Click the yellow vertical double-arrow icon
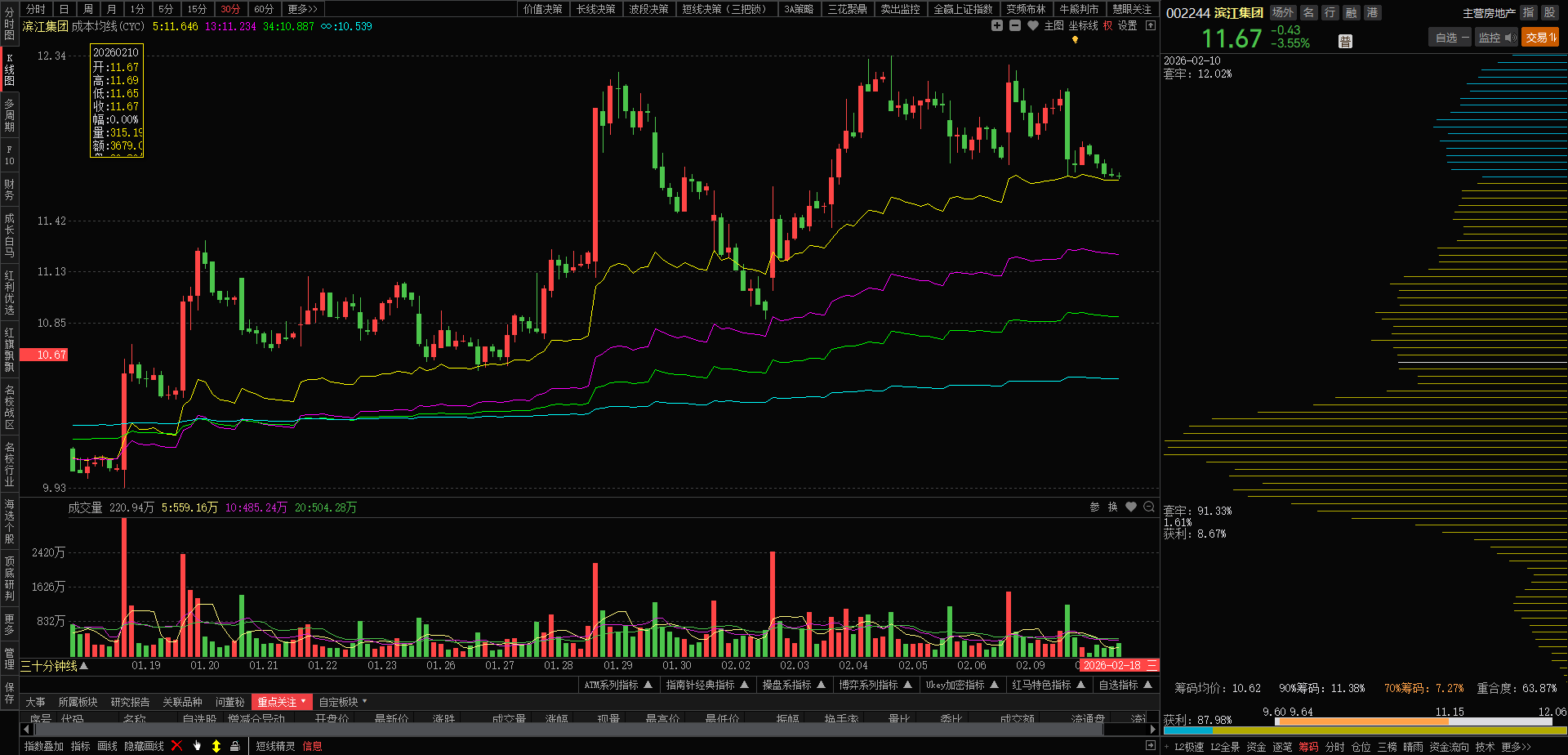Screen dimensions: 1568x755 click(x=216, y=746)
